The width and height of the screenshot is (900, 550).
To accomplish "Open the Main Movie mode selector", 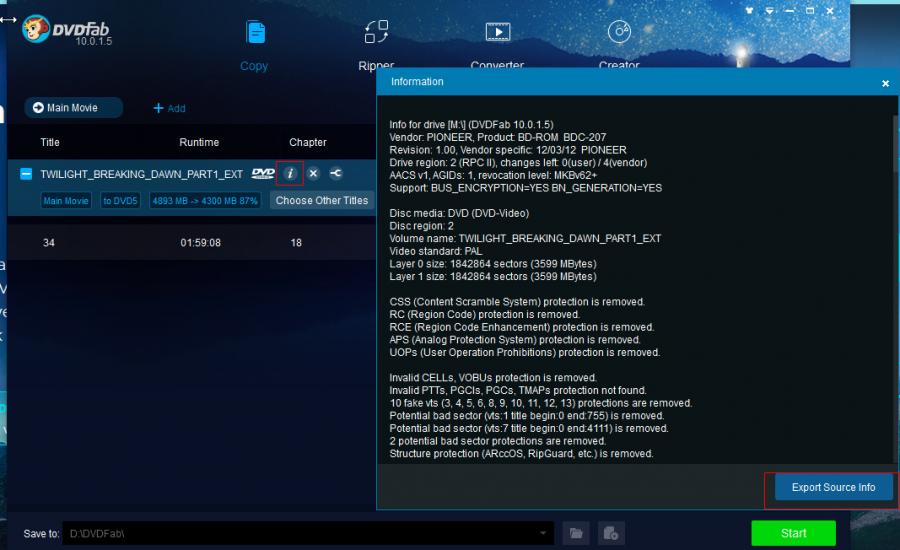I will (73, 107).
